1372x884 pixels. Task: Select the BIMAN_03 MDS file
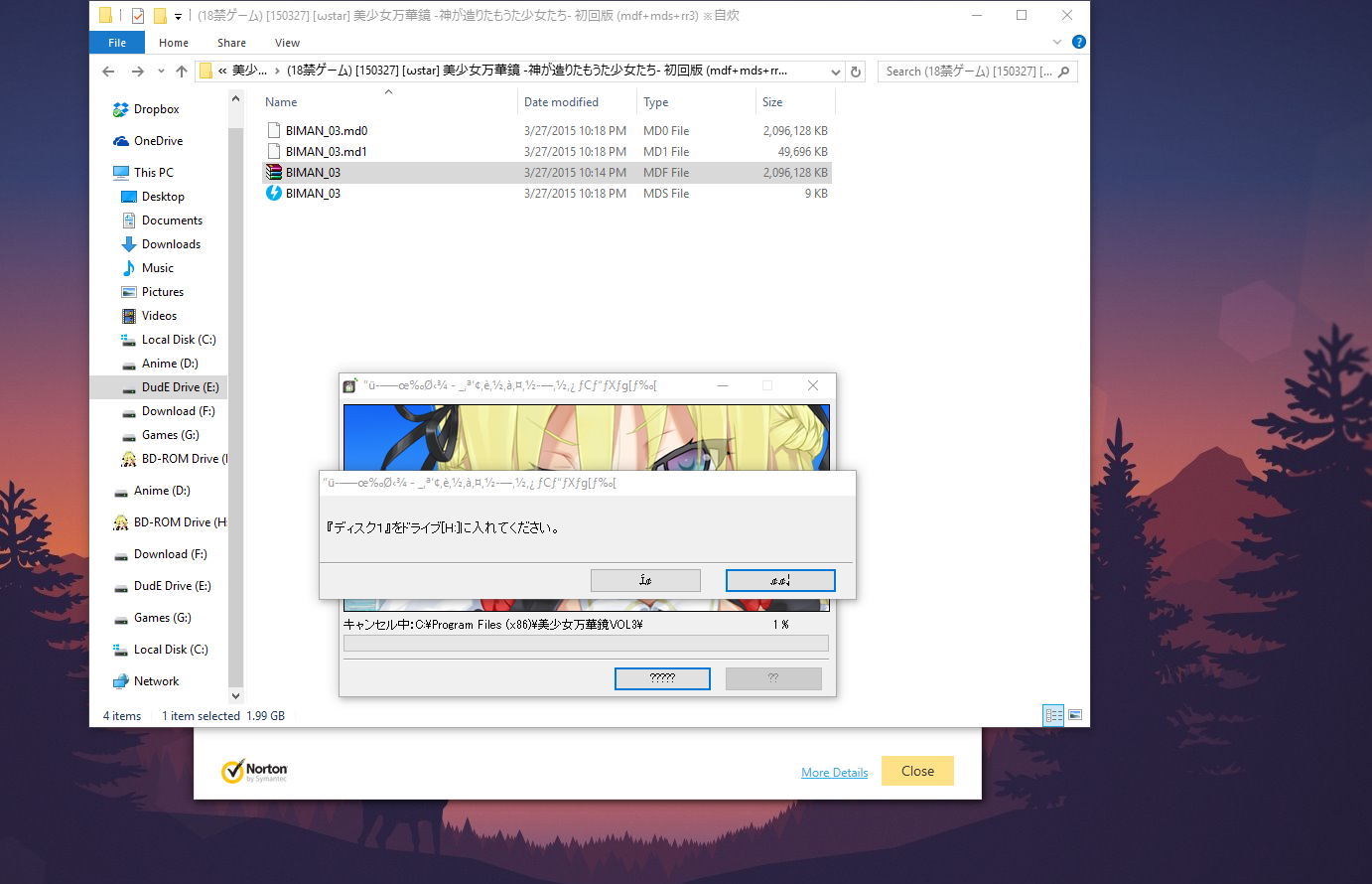(x=313, y=194)
